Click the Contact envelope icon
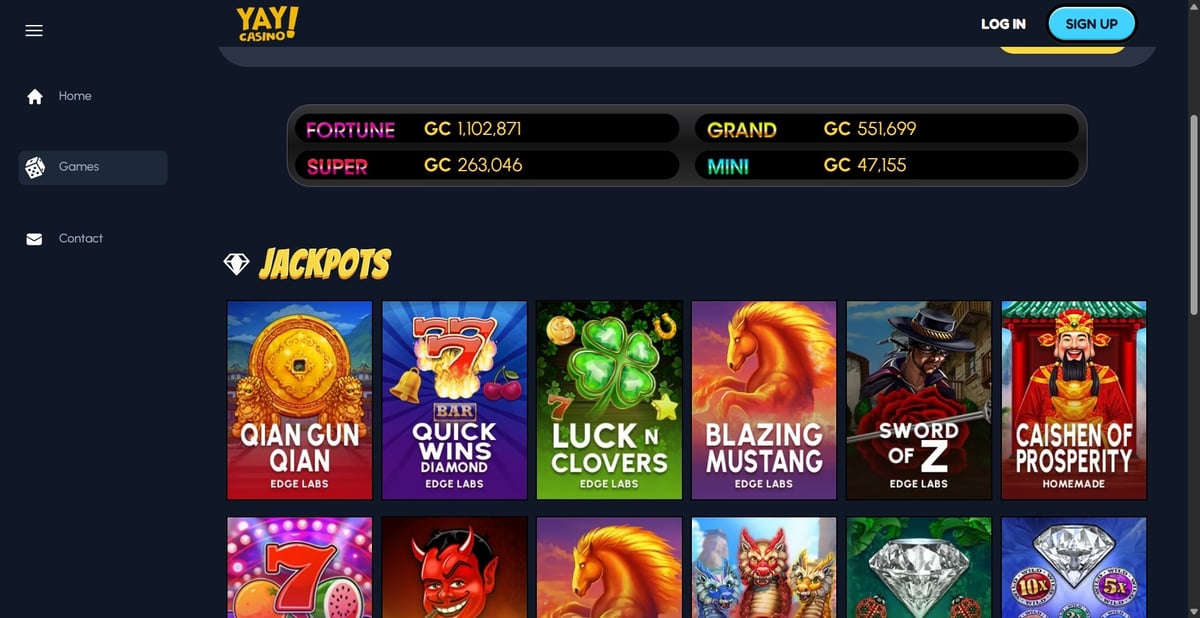 click(35, 239)
